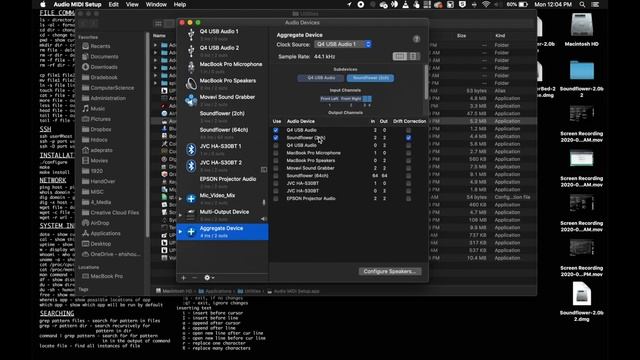Check Use for MacBook Pro Microphone
640x360 pixels.
click(276, 153)
